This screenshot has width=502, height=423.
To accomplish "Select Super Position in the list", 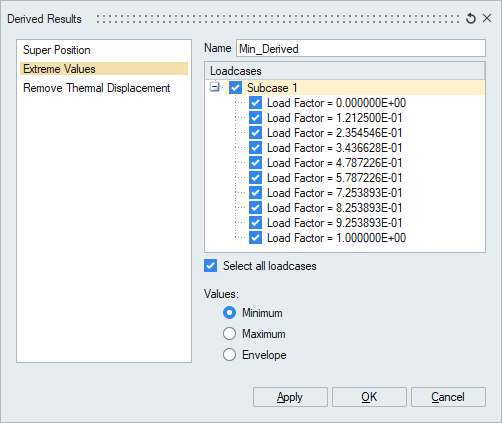I will (104, 50).
